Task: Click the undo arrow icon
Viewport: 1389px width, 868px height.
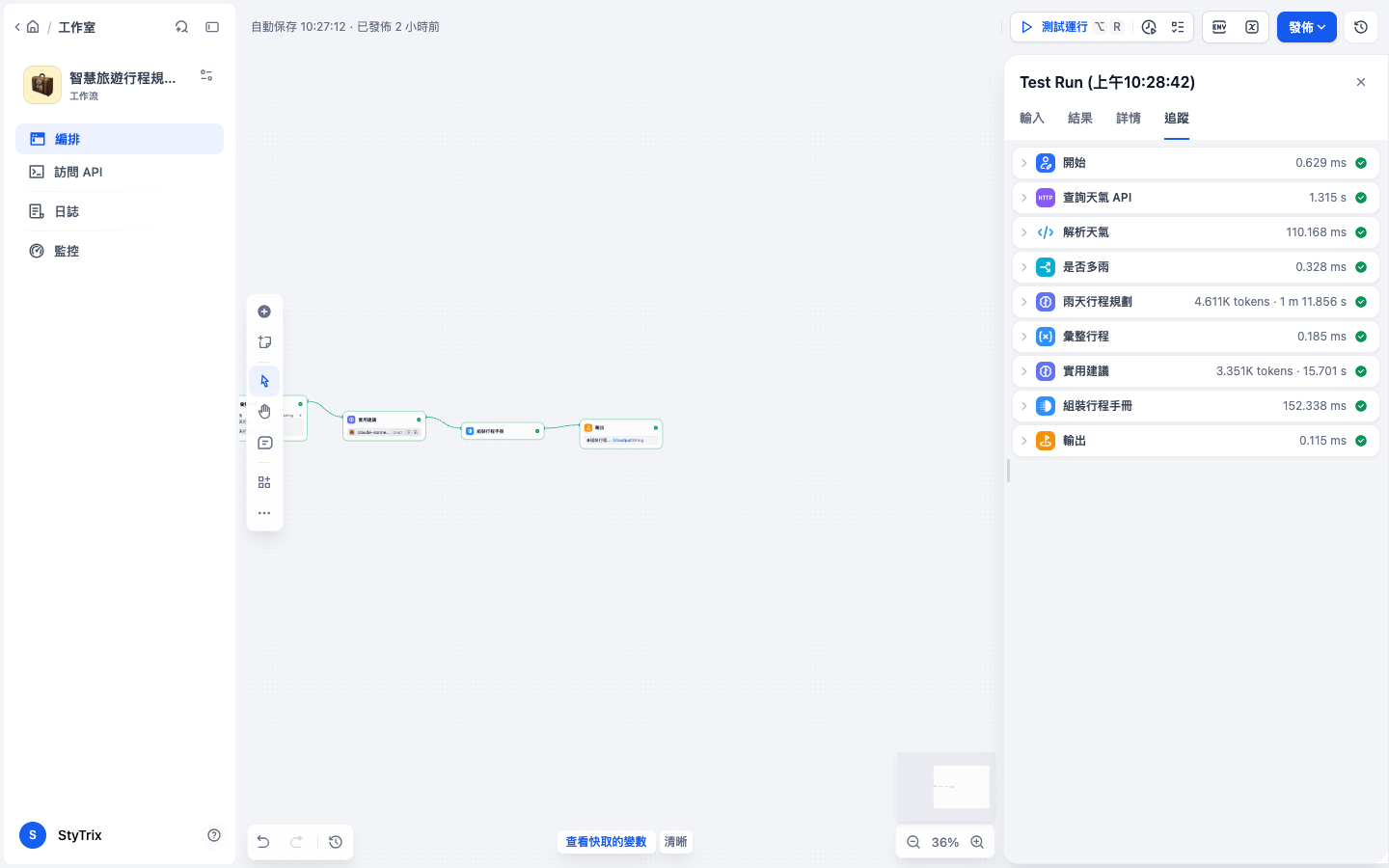Action: coord(263,842)
